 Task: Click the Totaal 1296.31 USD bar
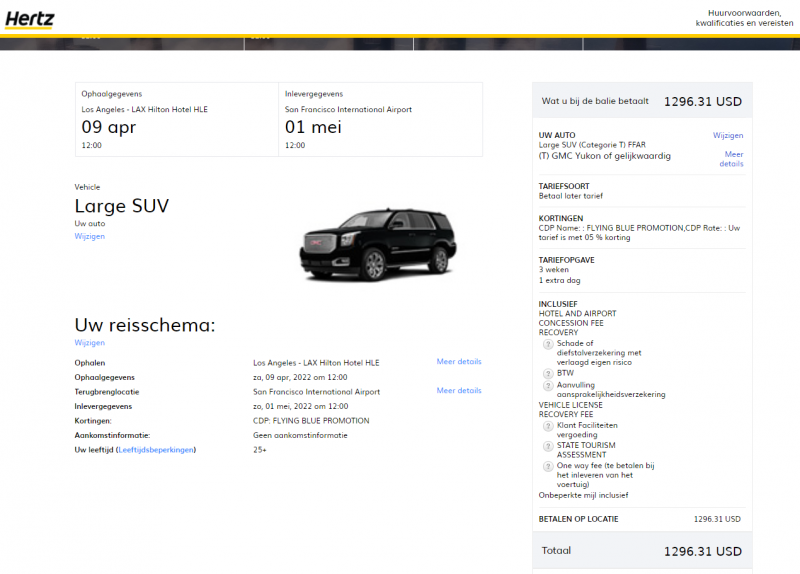(x=642, y=551)
